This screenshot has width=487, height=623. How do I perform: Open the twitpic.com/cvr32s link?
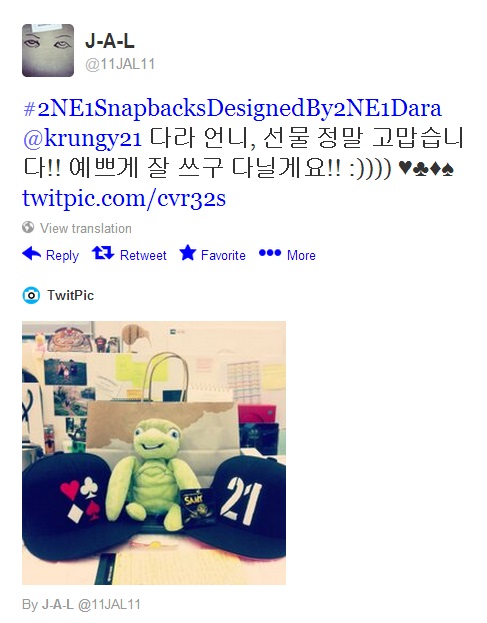pyautogui.click(x=124, y=198)
